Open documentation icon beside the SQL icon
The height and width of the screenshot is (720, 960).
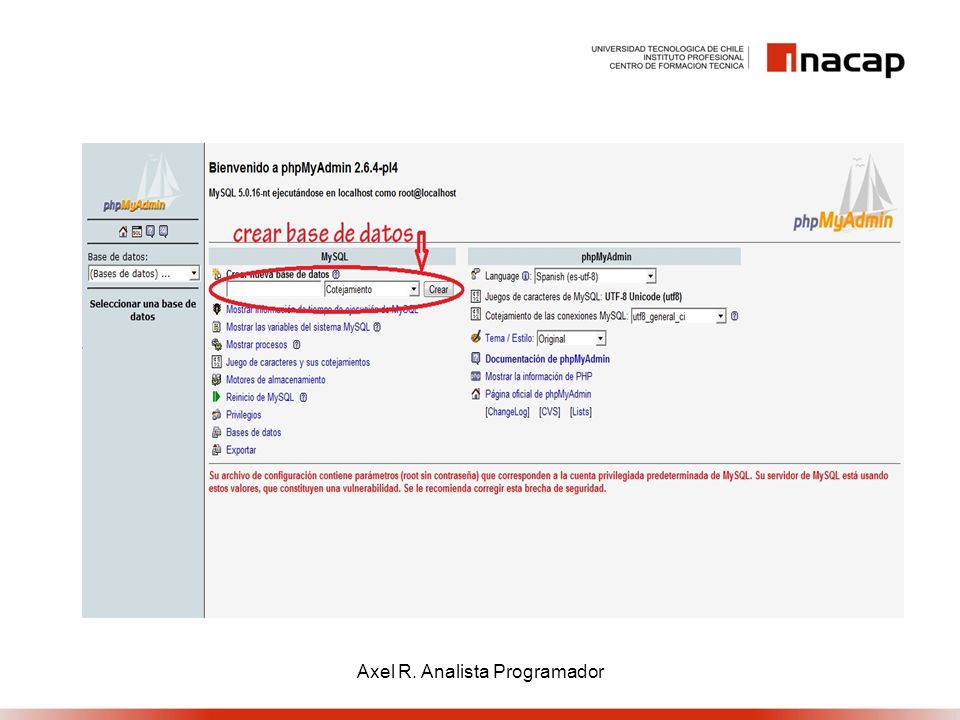[x=150, y=231]
